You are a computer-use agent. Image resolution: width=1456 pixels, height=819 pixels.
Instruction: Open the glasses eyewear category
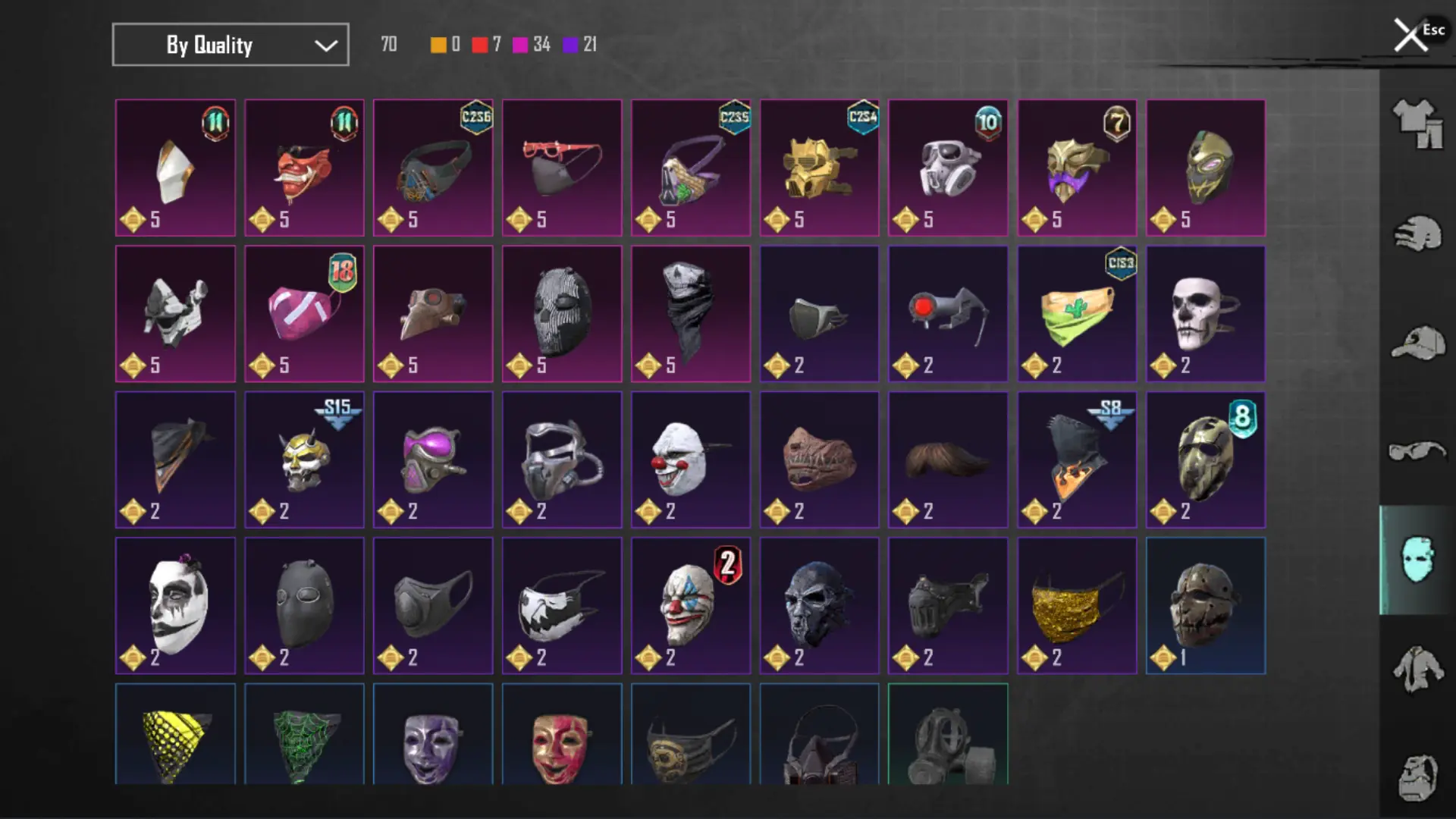(x=1417, y=451)
